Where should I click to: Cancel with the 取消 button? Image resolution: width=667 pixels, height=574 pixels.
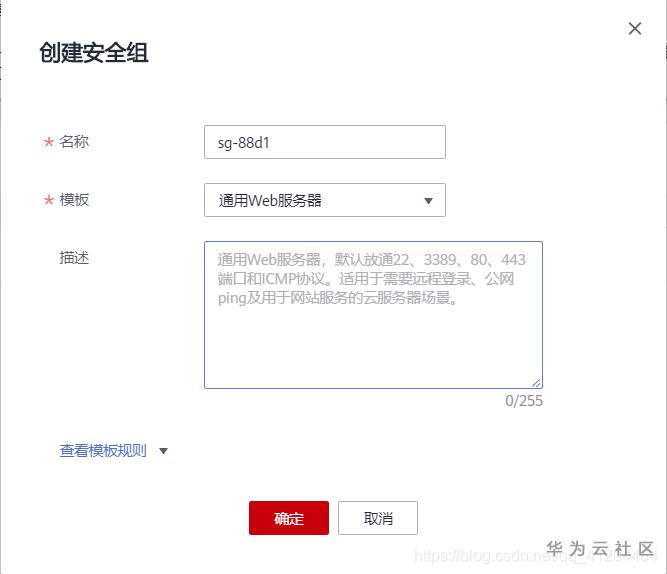point(378,518)
